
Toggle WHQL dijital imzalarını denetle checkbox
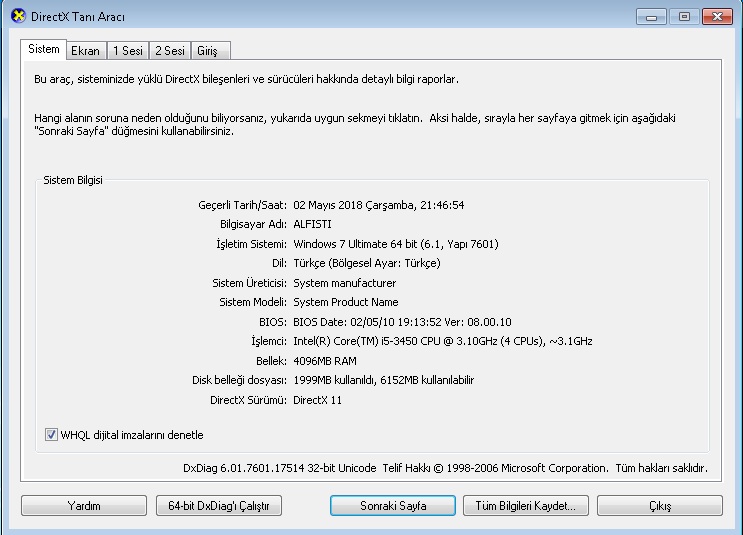point(52,435)
